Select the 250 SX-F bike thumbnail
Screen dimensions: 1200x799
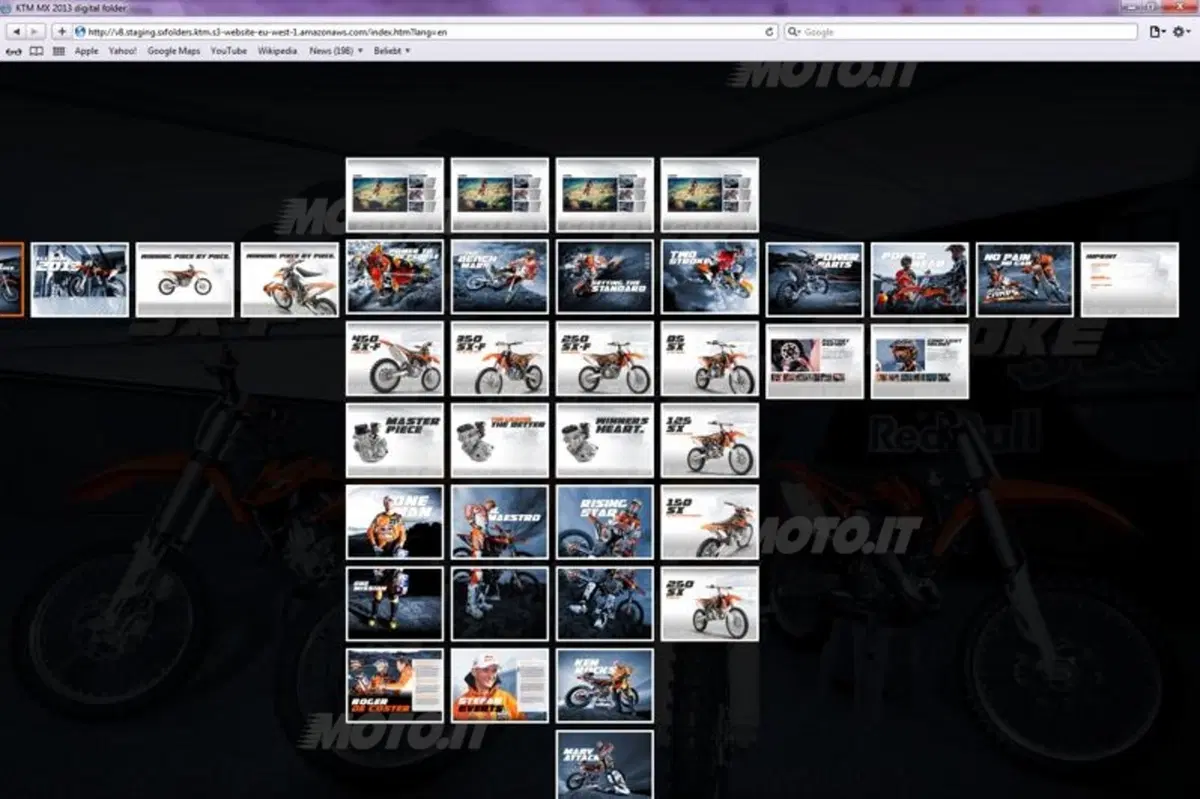605,359
